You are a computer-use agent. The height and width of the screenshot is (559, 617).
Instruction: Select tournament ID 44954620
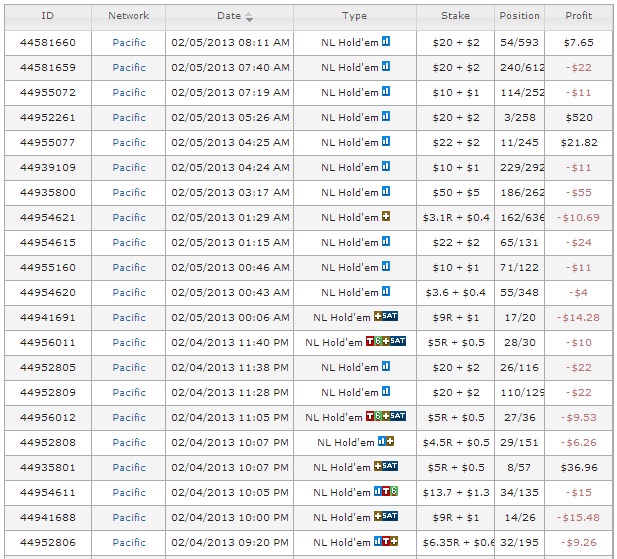click(x=48, y=292)
